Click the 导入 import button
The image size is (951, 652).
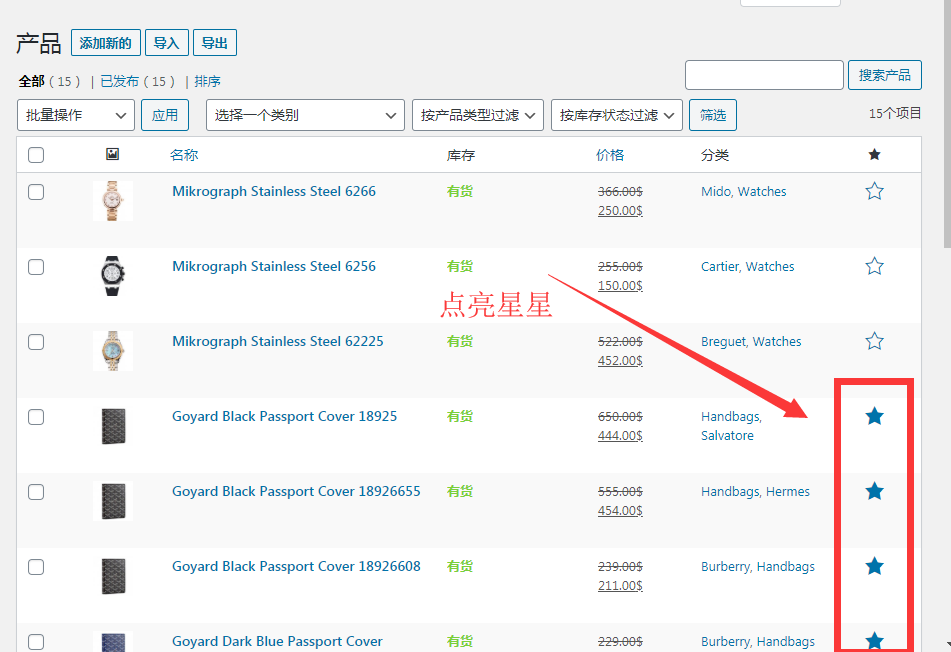[166, 43]
